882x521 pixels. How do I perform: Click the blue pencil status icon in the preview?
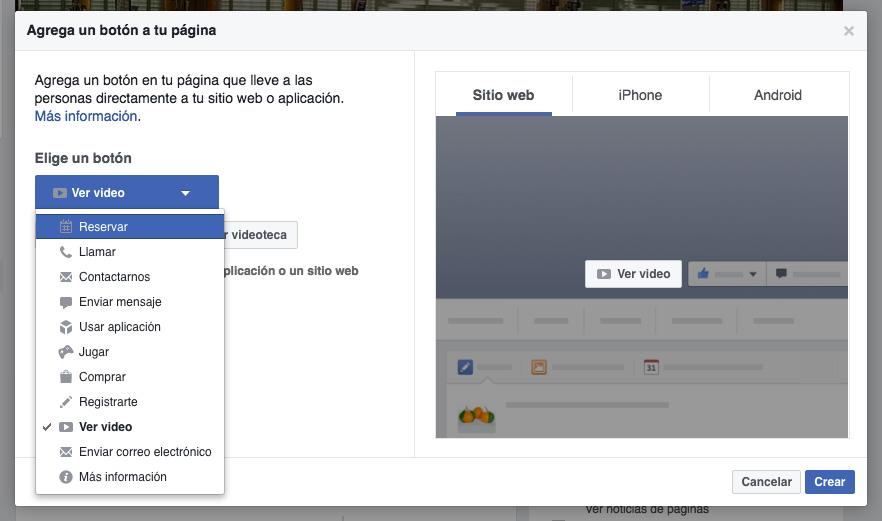pos(465,367)
